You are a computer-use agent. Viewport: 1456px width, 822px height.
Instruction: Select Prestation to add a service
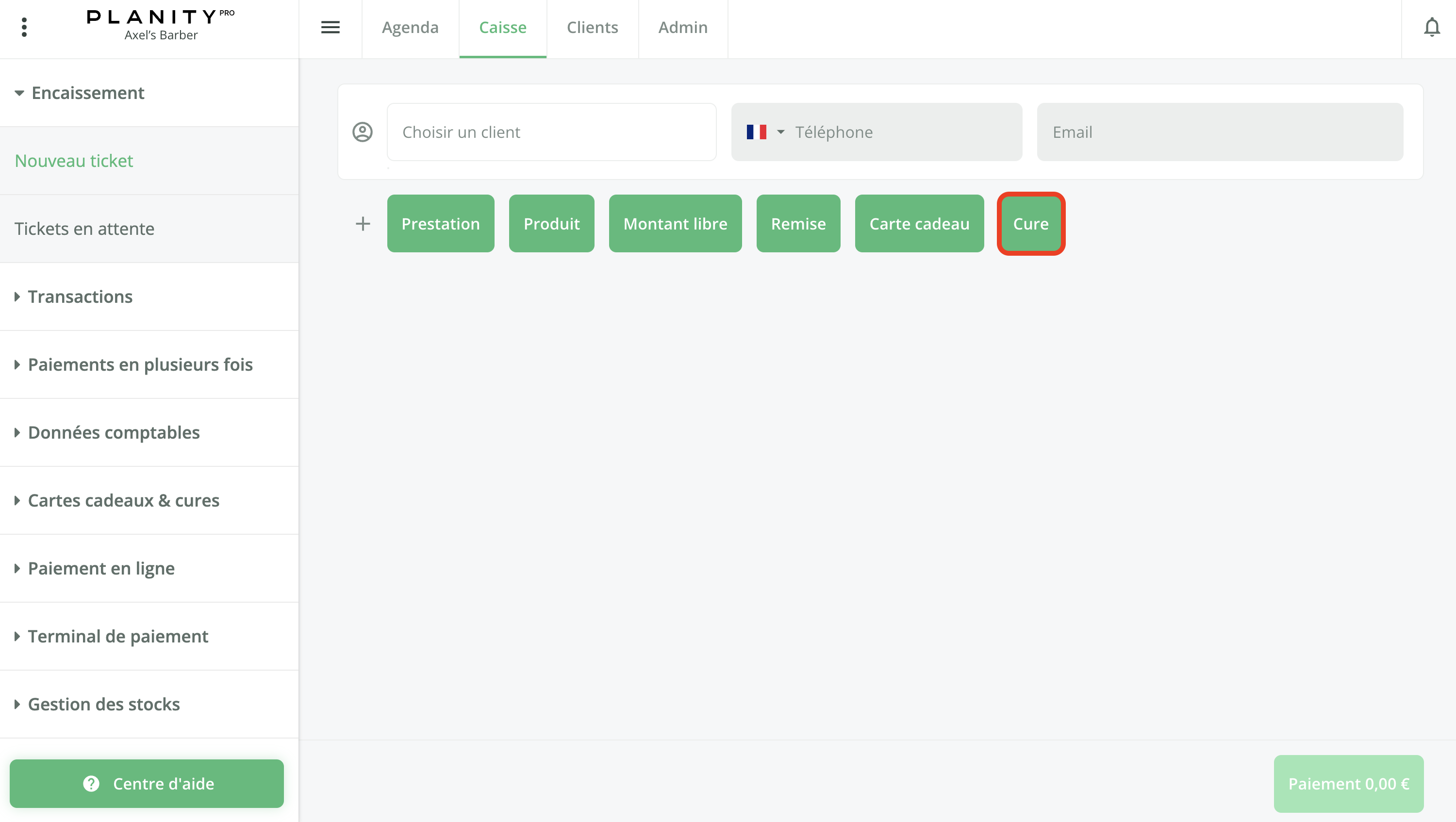pyautogui.click(x=440, y=223)
